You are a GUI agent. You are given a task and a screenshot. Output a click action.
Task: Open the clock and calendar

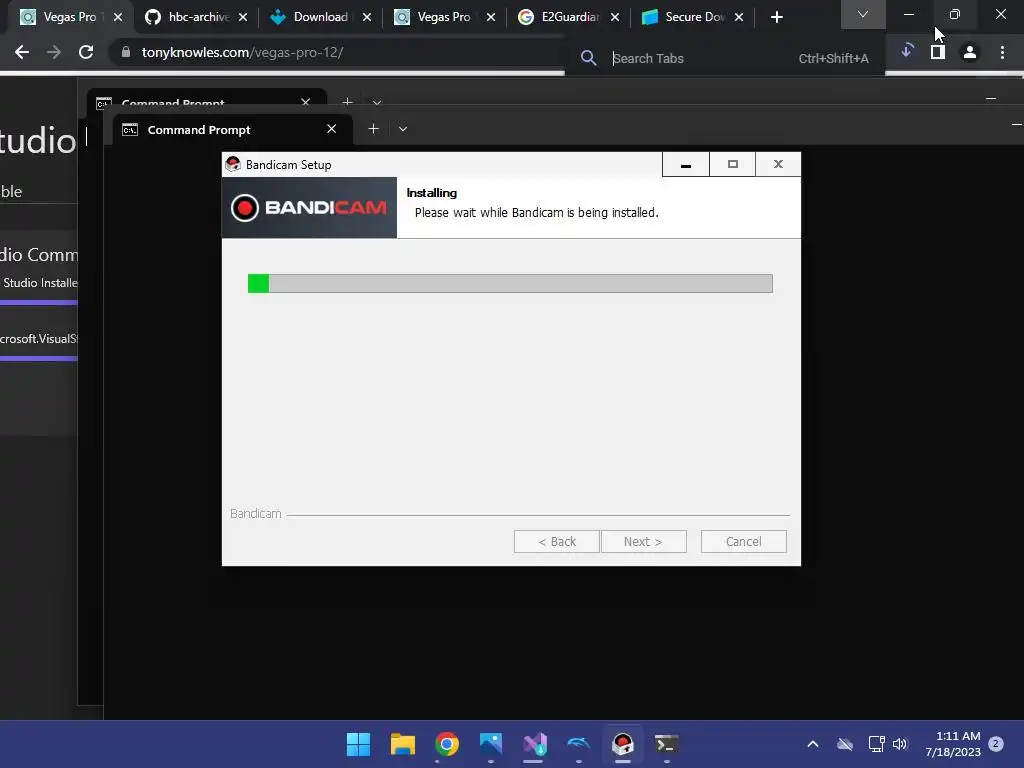[953, 744]
